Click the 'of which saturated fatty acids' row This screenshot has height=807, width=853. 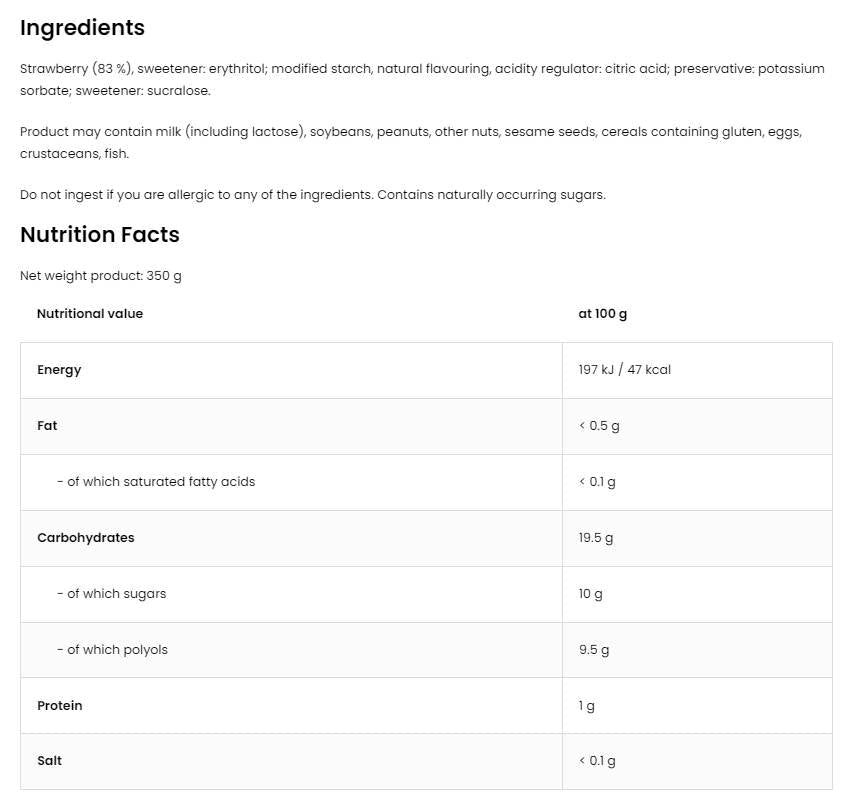(x=156, y=482)
